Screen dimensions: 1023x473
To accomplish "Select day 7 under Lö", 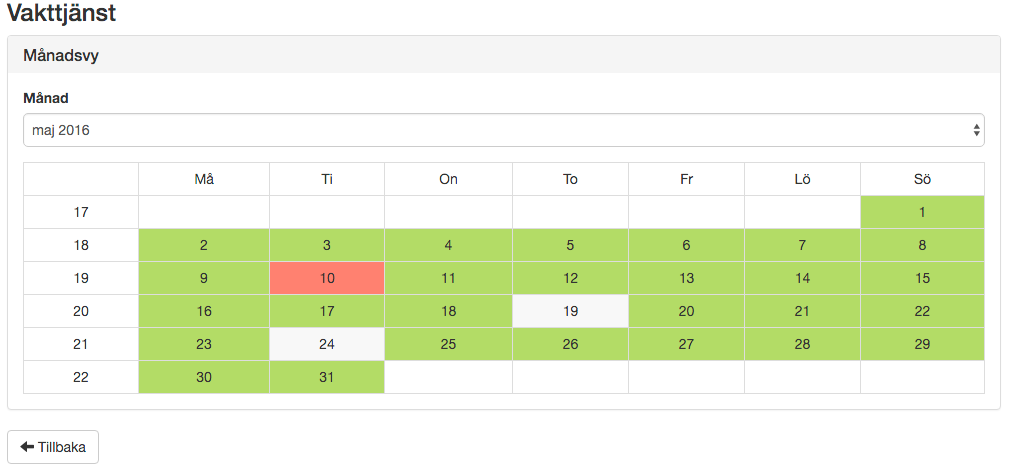I will pyautogui.click(x=802, y=245).
